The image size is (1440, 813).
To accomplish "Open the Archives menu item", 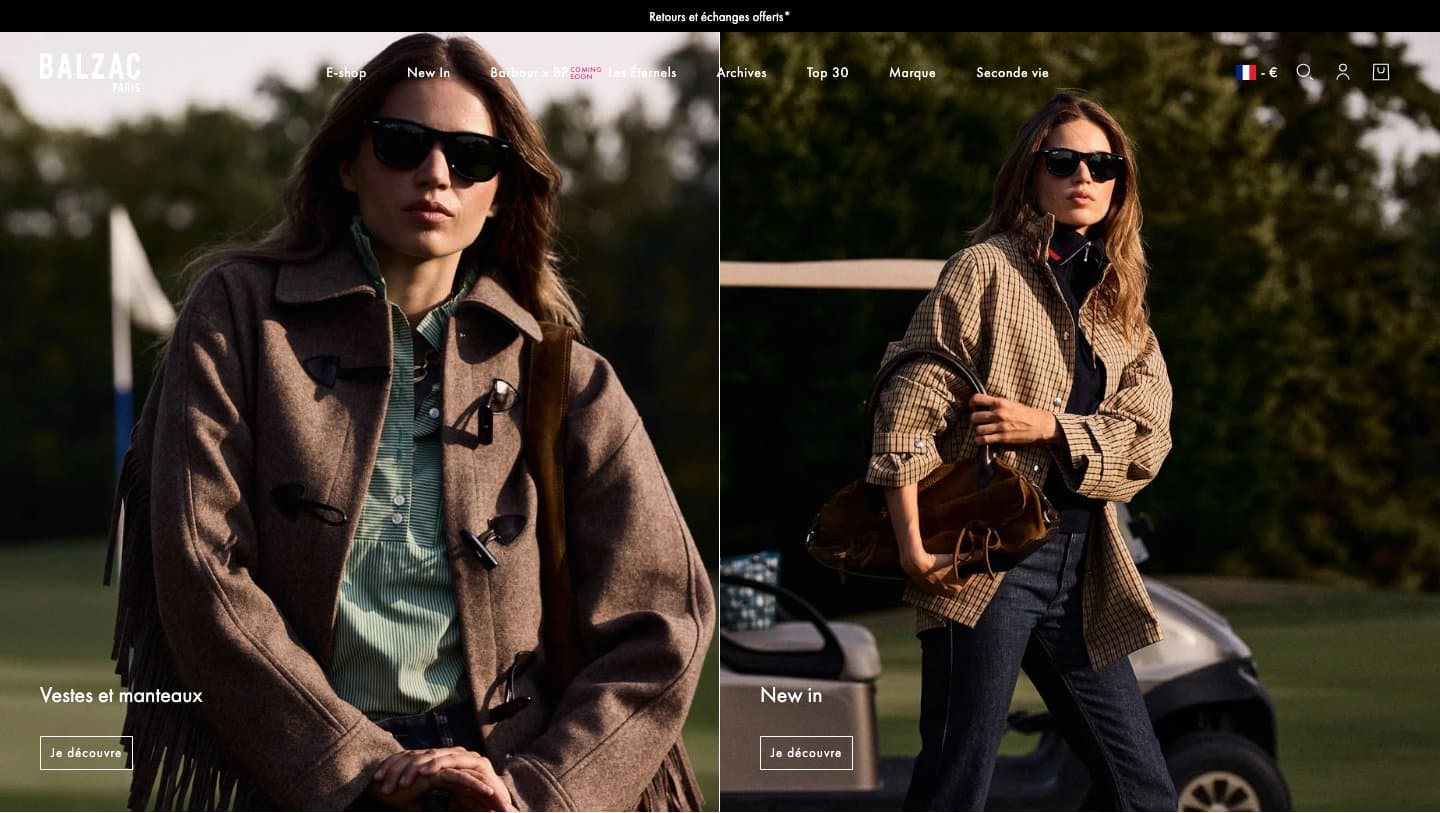I will [741, 73].
